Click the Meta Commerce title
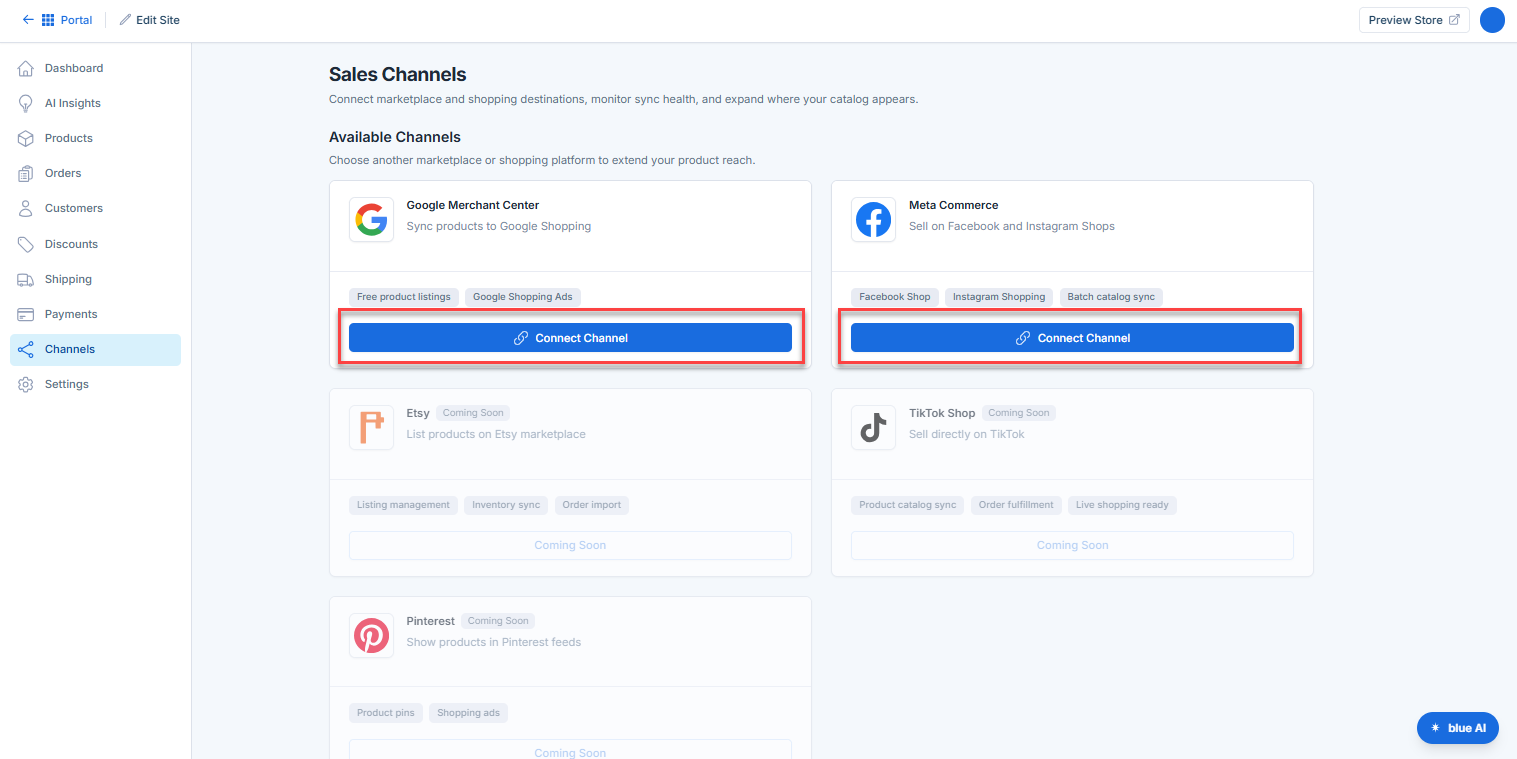This screenshot has width=1517, height=759. (x=954, y=205)
